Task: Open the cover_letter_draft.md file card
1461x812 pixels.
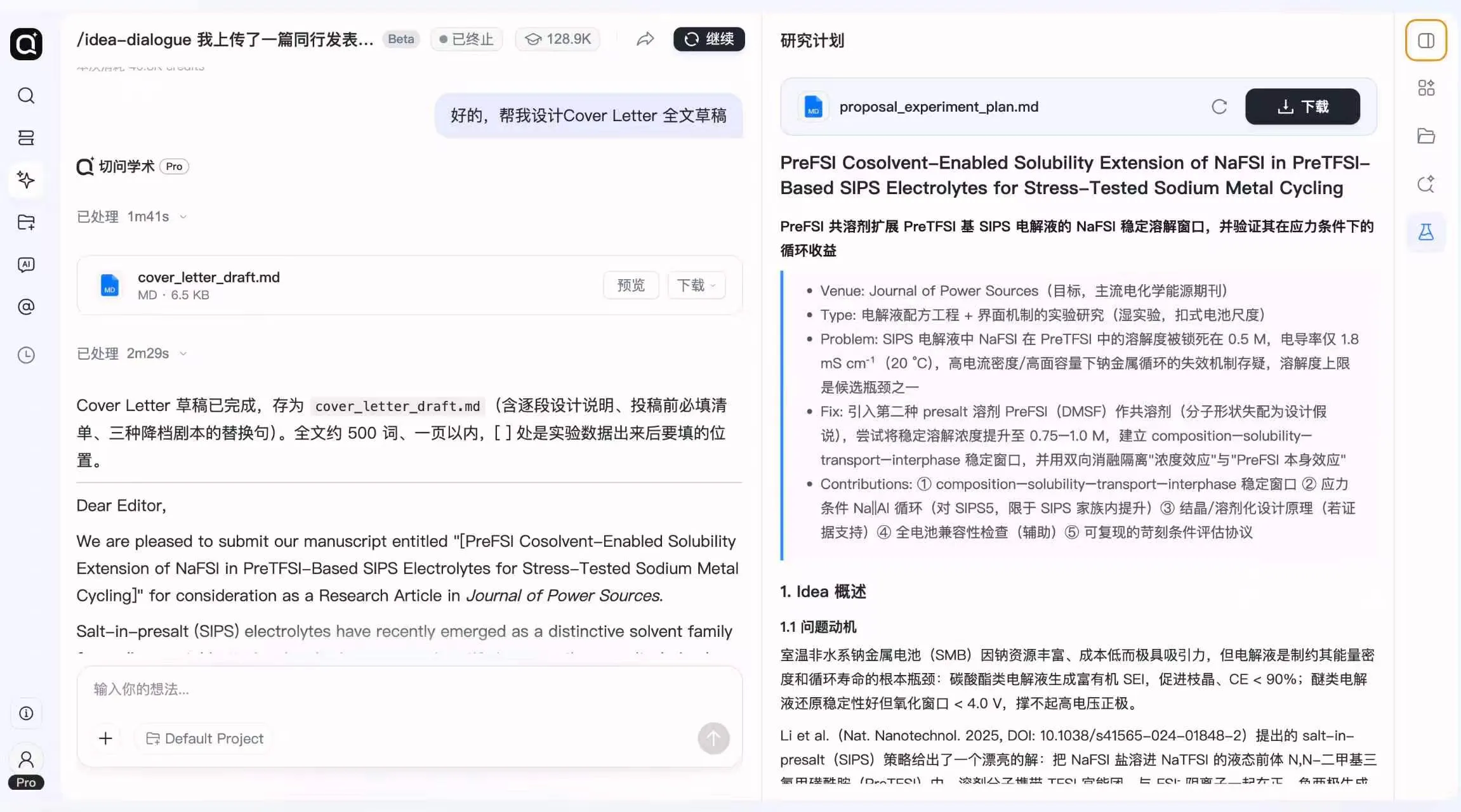Action: click(x=409, y=285)
